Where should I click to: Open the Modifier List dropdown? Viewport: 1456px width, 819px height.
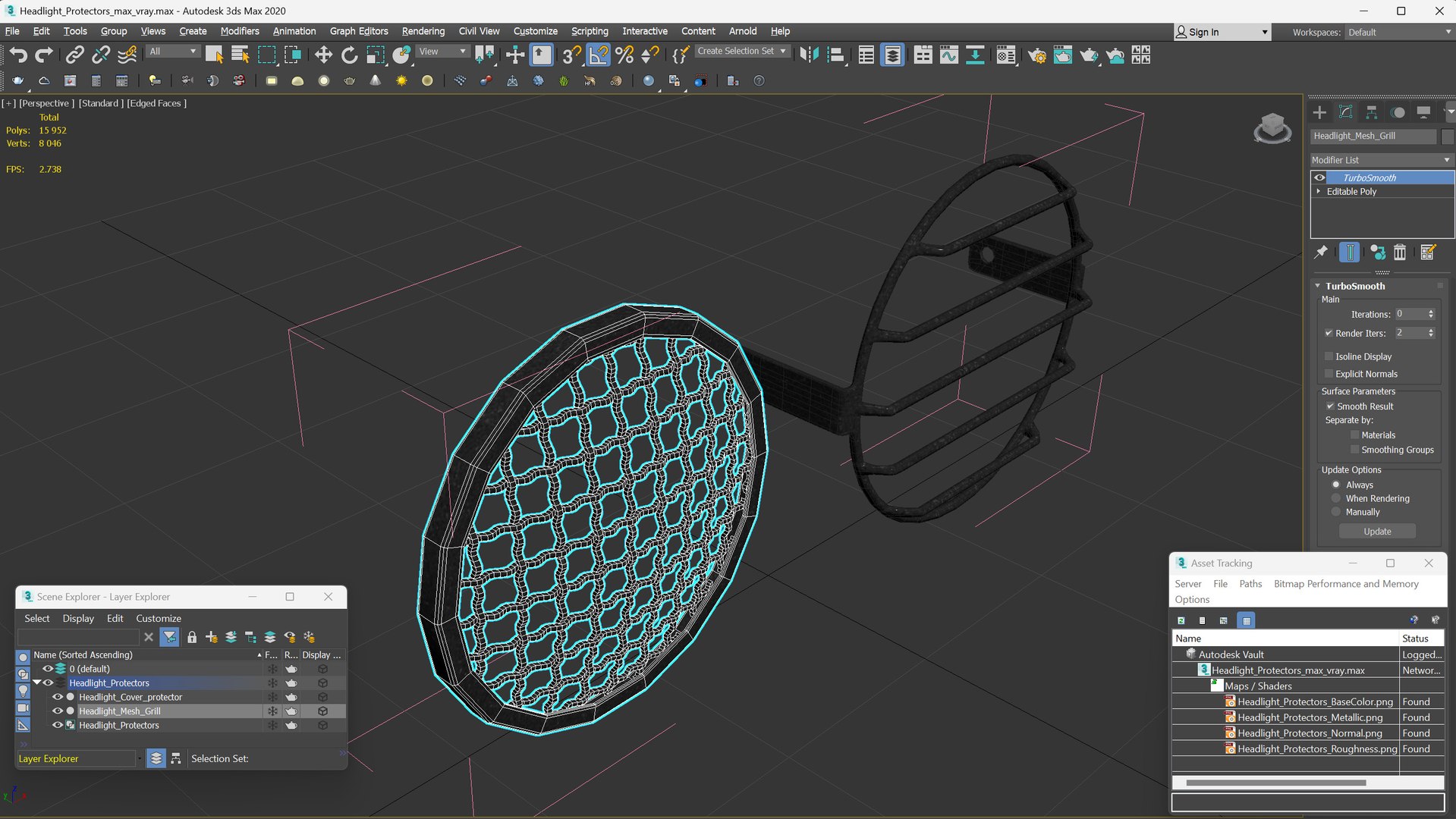1381,160
